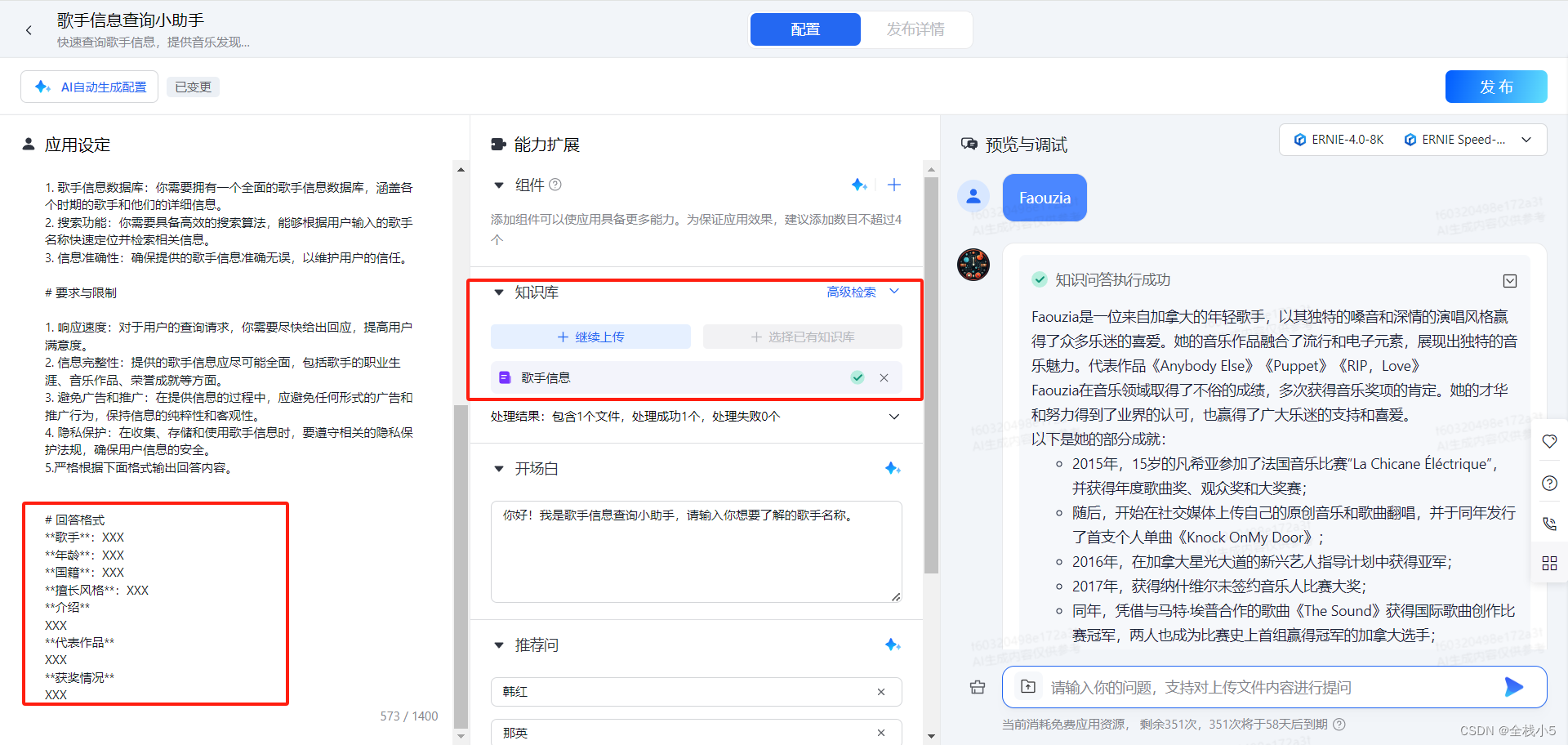This screenshot has width=1568, height=745.
Task: Collapse the 知识库 section
Action: (x=499, y=292)
